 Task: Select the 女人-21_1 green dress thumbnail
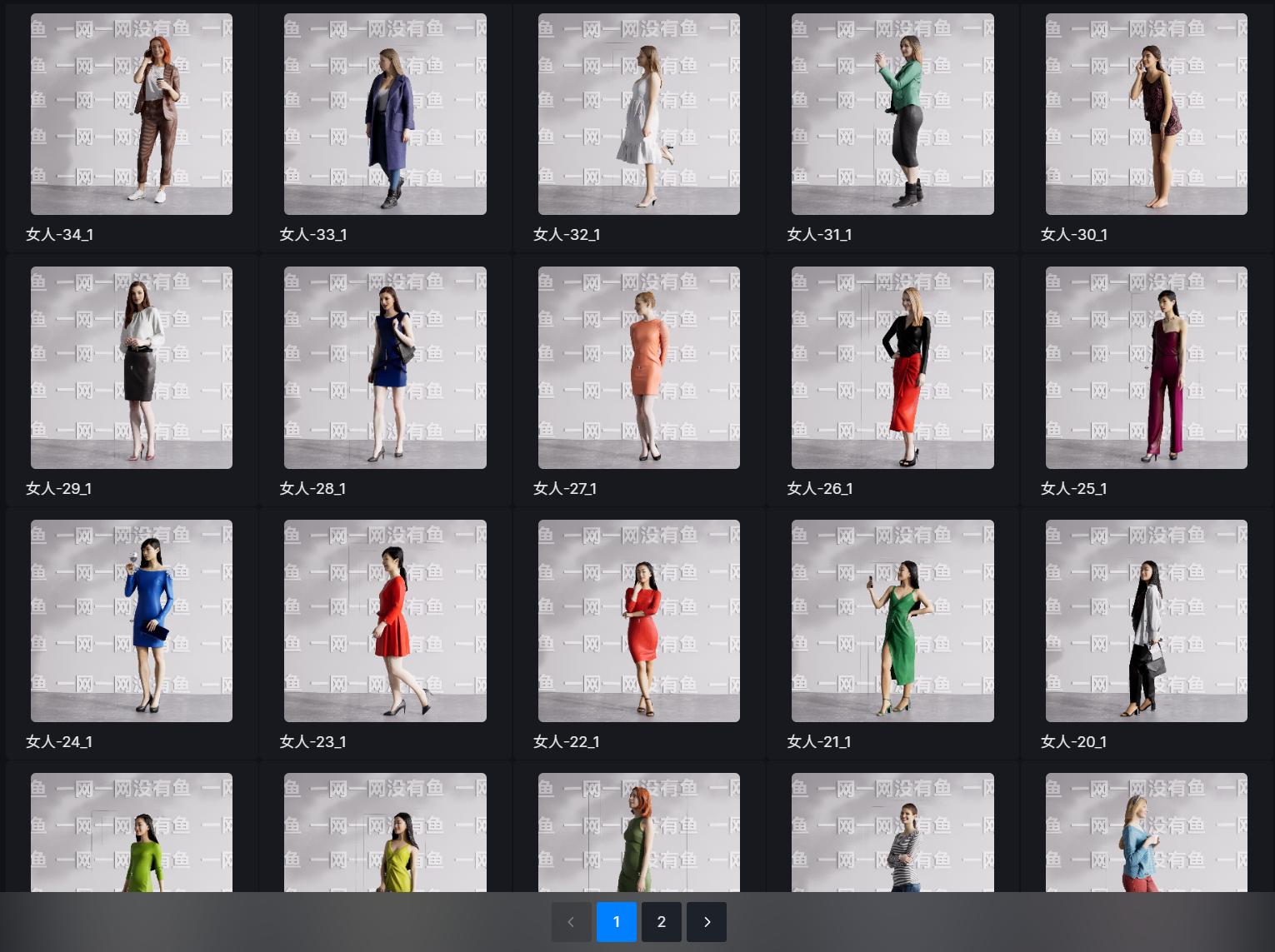point(892,621)
